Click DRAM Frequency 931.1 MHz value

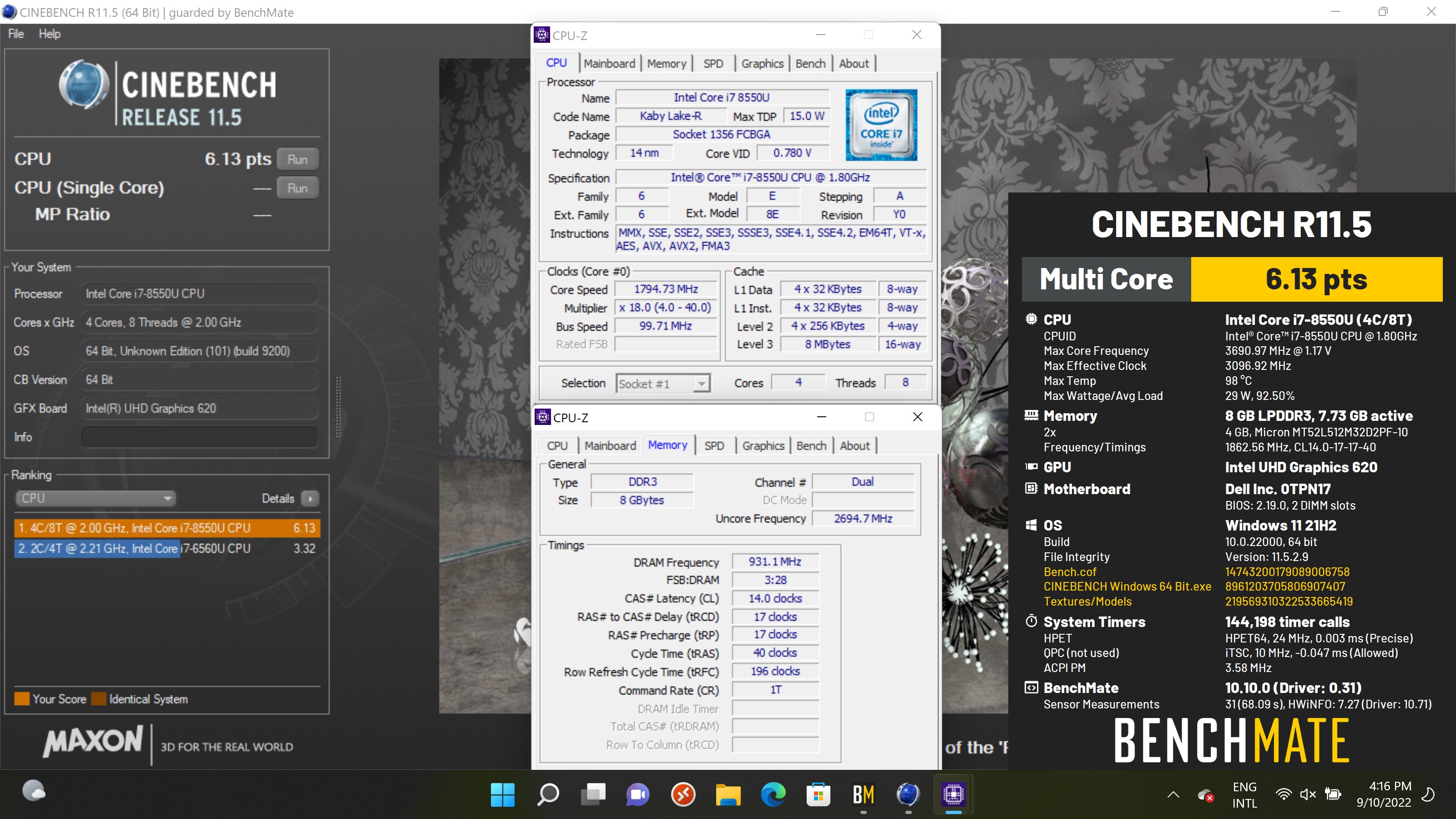click(775, 562)
